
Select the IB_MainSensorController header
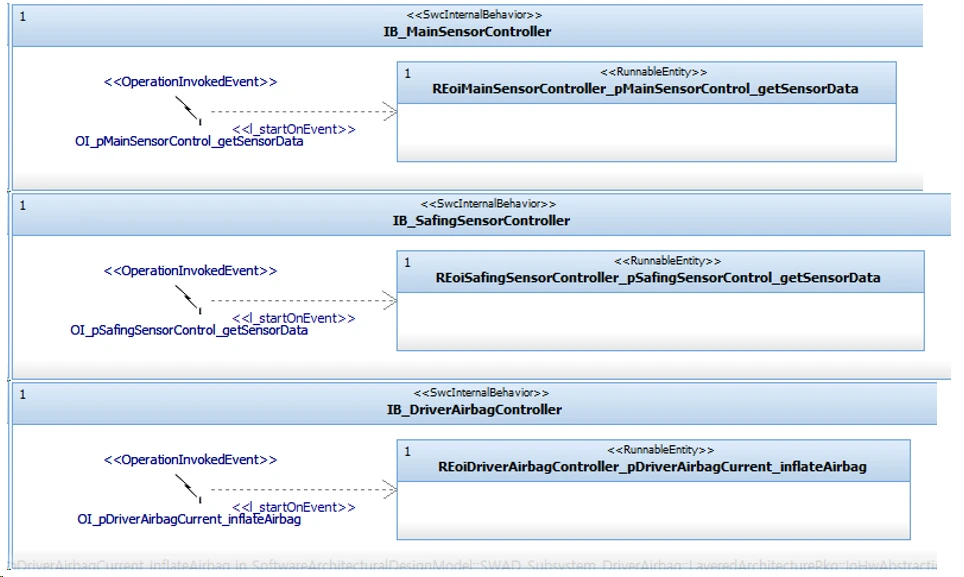pyautogui.click(x=467, y=31)
